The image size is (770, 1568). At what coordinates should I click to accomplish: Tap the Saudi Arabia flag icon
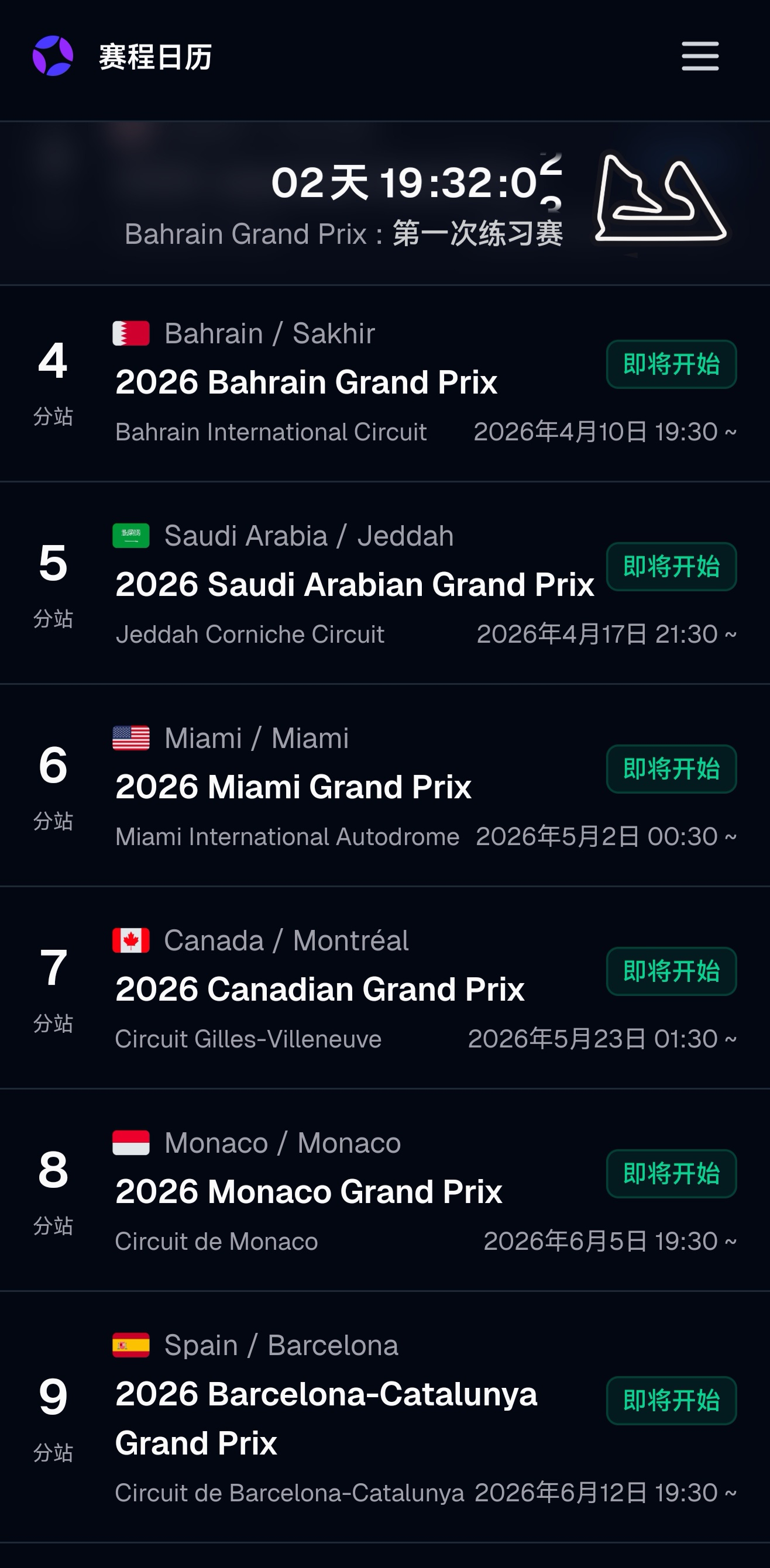pos(131,536)
